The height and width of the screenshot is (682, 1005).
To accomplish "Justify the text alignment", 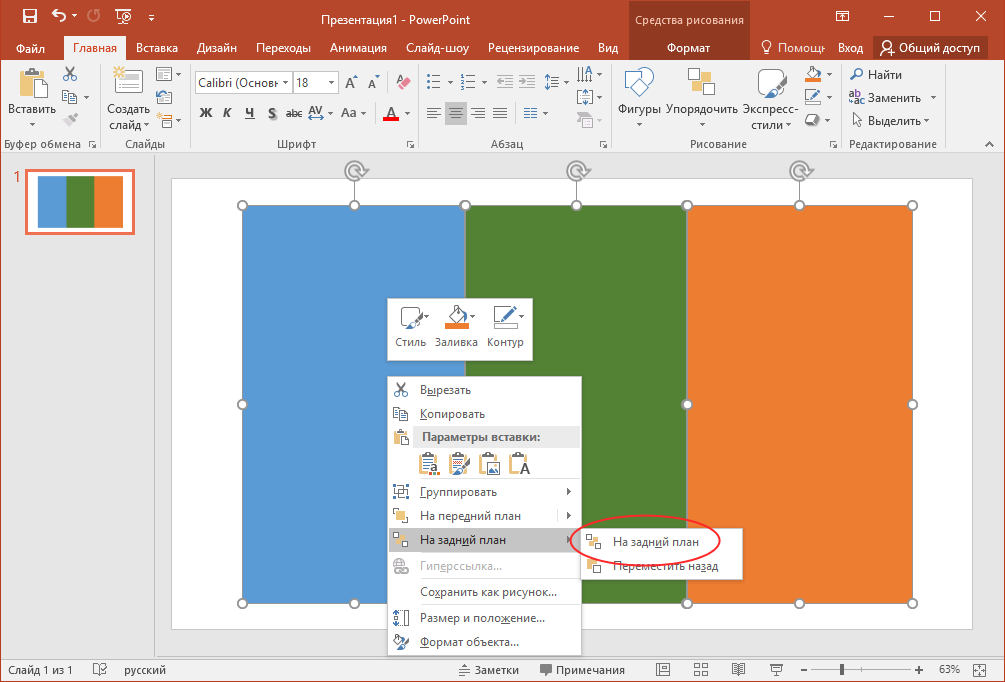I will (500, 113).
